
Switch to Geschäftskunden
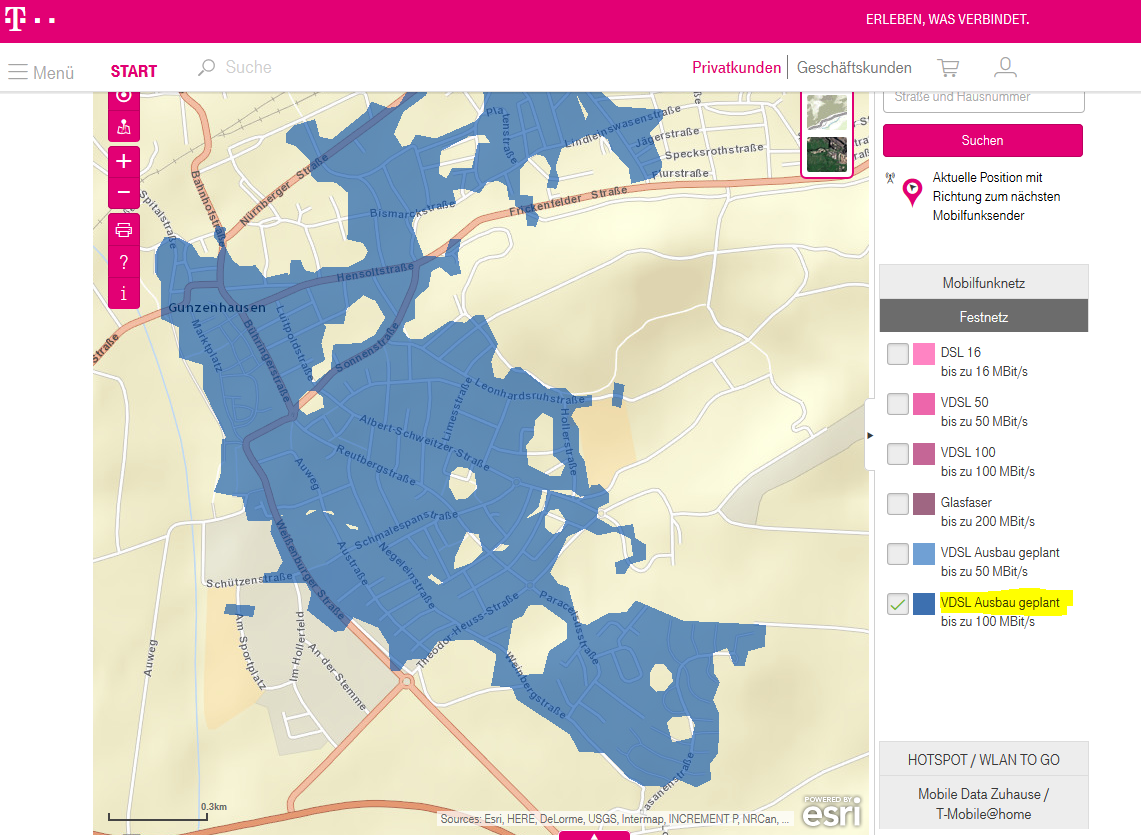pos(854,68)
